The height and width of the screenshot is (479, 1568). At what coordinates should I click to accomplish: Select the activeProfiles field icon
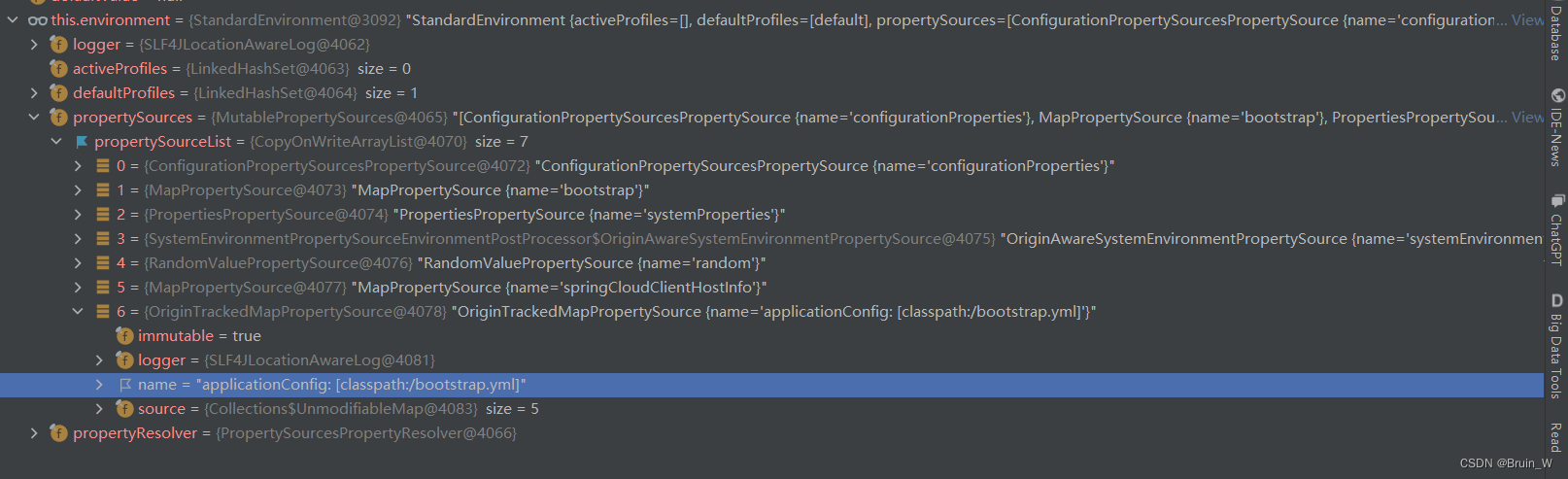coord(58,69)
